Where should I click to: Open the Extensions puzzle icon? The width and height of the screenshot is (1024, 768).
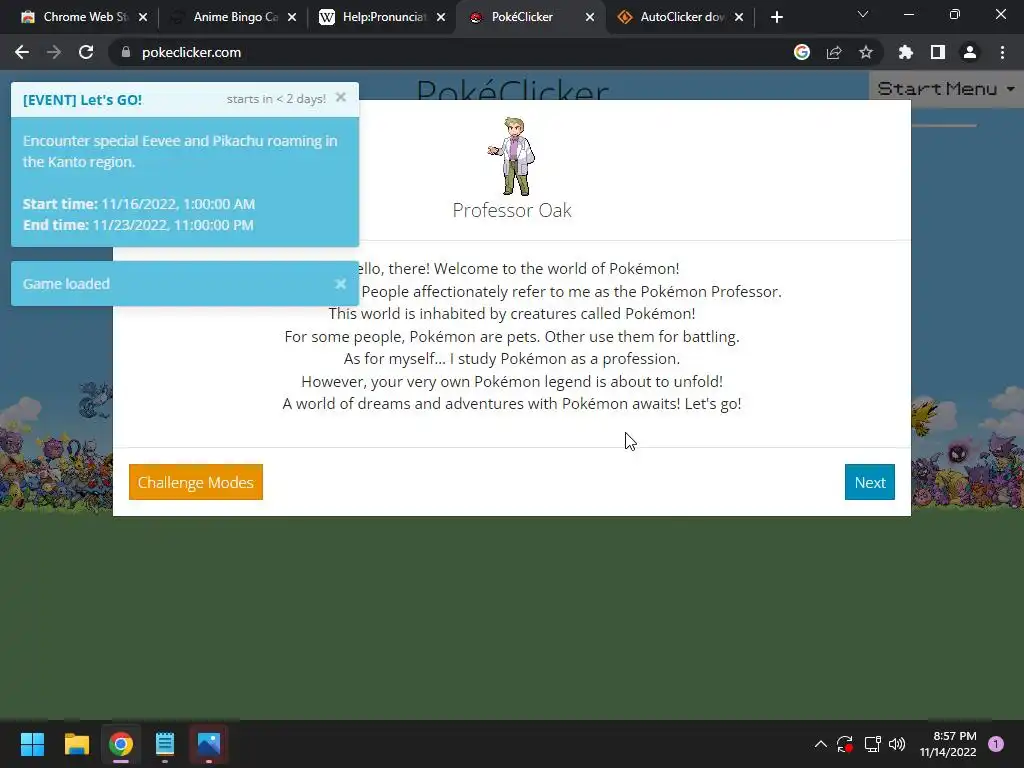point(906,52)
